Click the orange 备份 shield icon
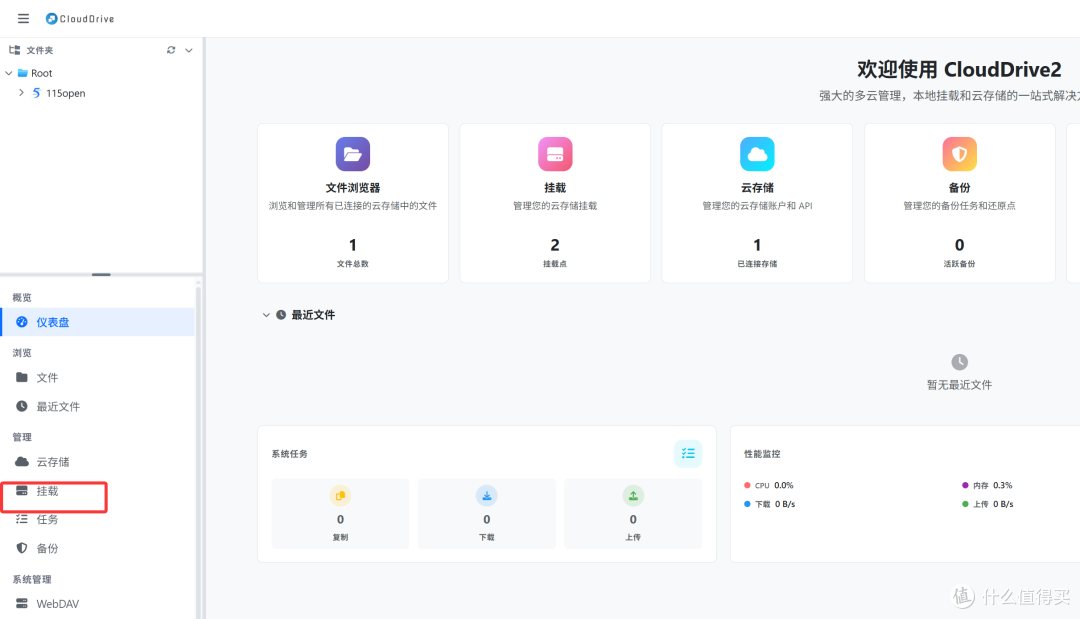 [959, 154]
